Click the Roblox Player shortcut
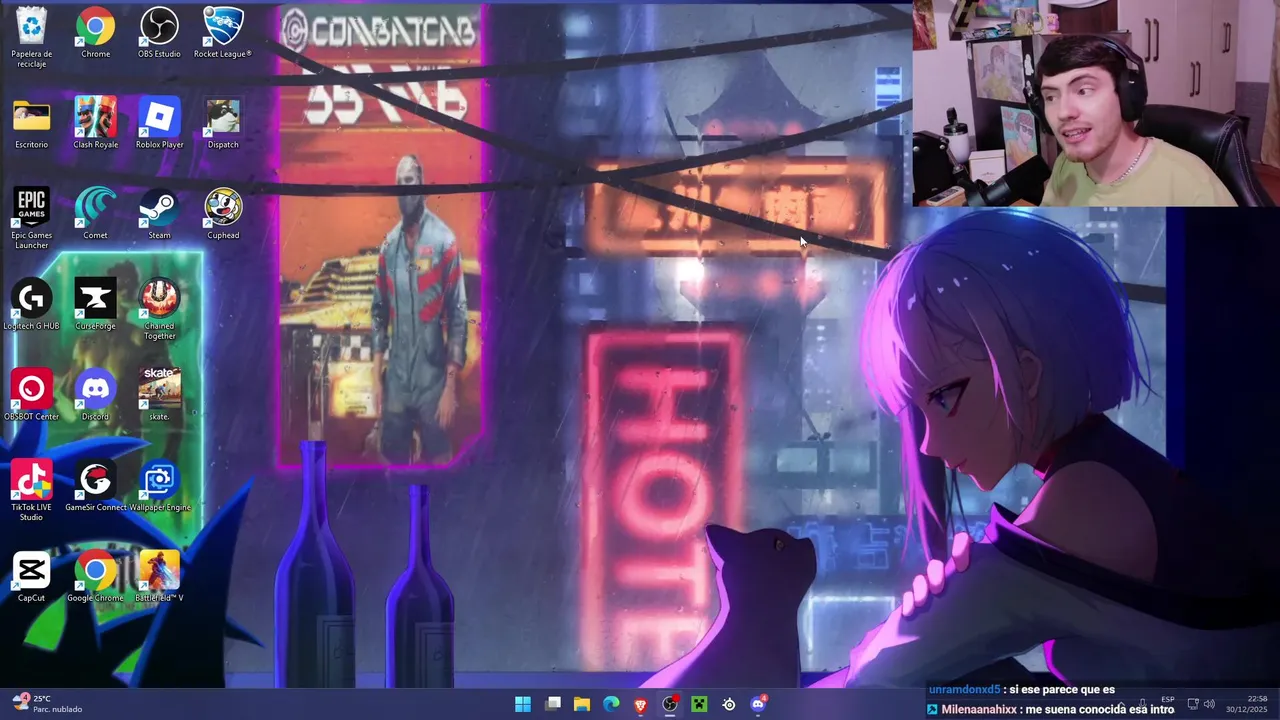 click(x=159, y=123)
